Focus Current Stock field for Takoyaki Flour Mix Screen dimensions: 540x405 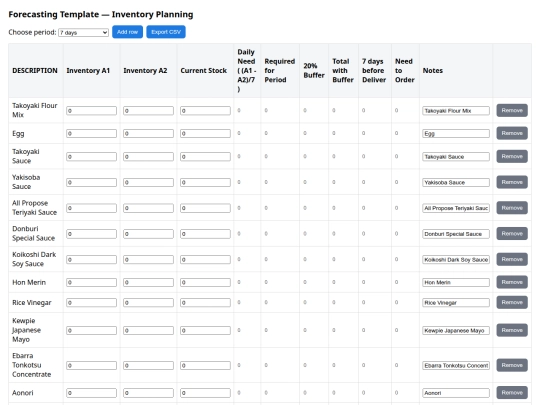tap(205, 111)
